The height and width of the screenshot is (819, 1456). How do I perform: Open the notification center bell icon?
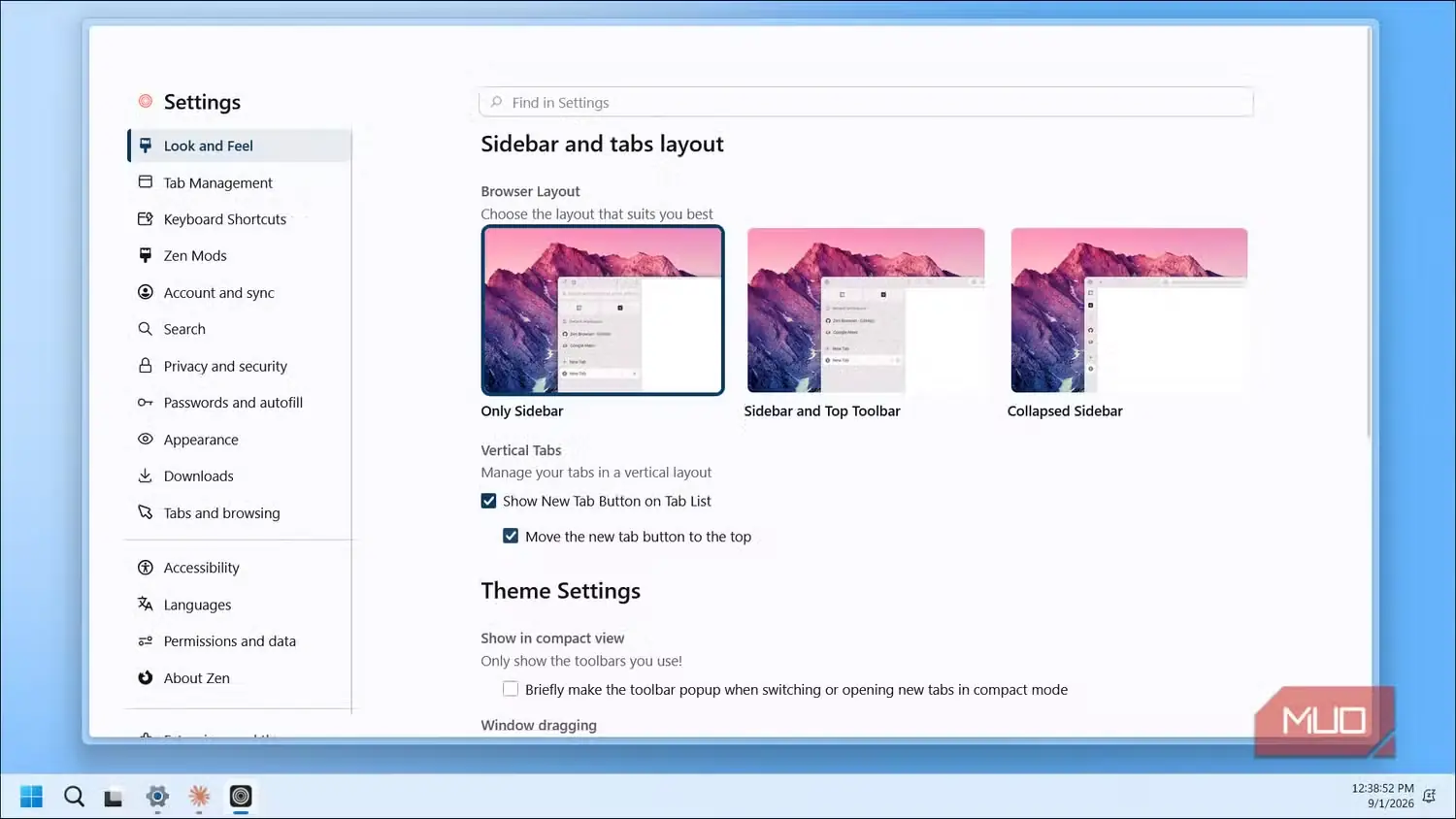click(x=1429, y=797)
